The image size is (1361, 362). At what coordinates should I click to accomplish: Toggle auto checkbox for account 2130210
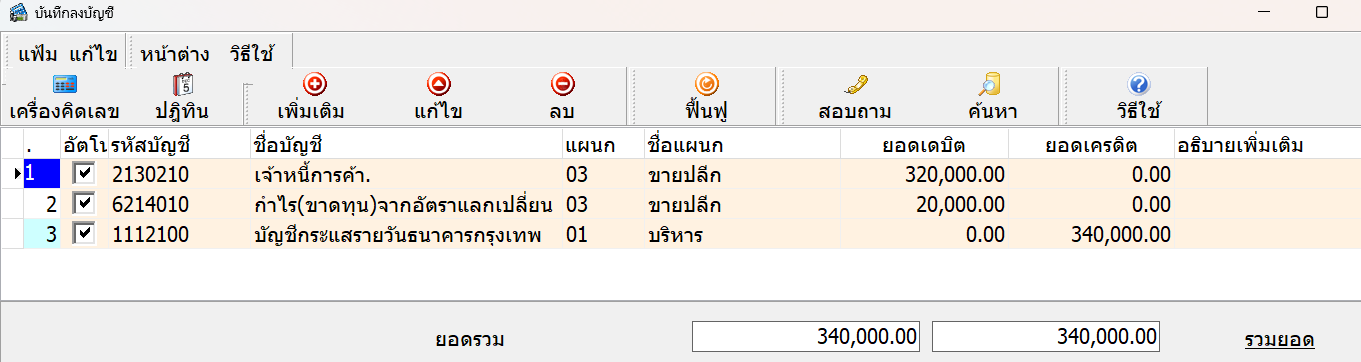(84, 174)
